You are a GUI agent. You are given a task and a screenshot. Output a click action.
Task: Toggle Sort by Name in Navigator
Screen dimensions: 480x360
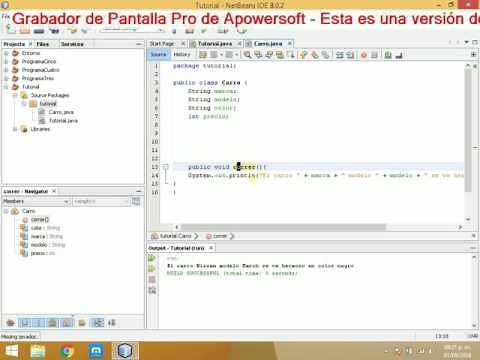coord(98,323)
